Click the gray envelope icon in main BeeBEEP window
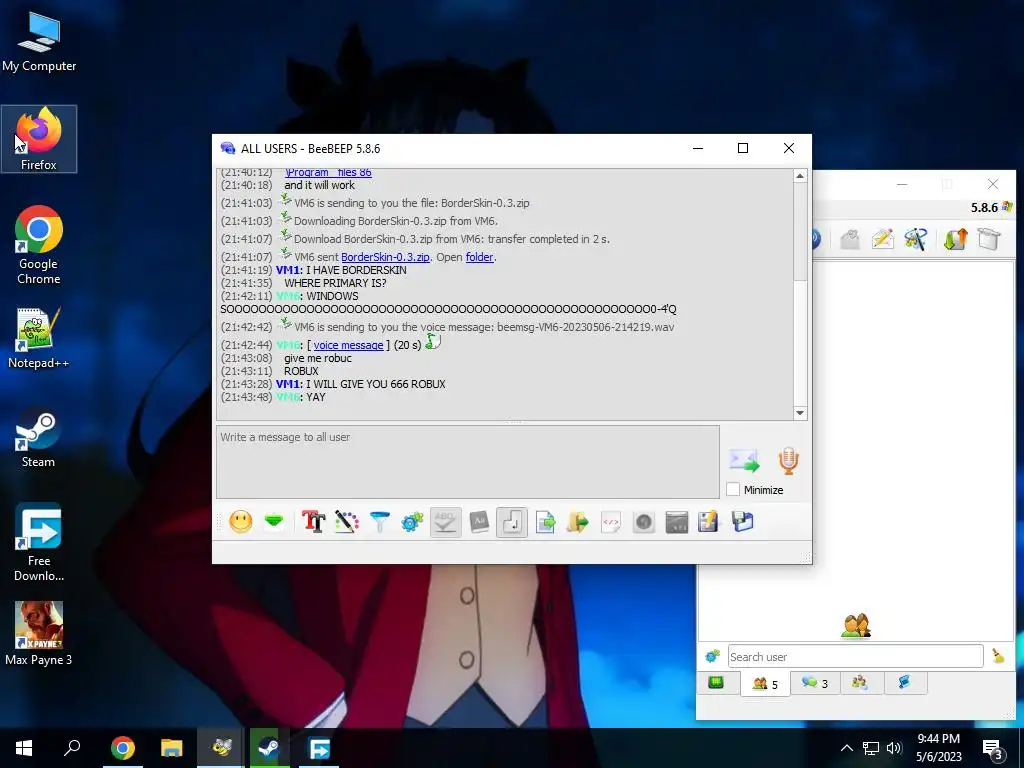The width and height of the screenshot is (1024, 768). coord(850,239)
